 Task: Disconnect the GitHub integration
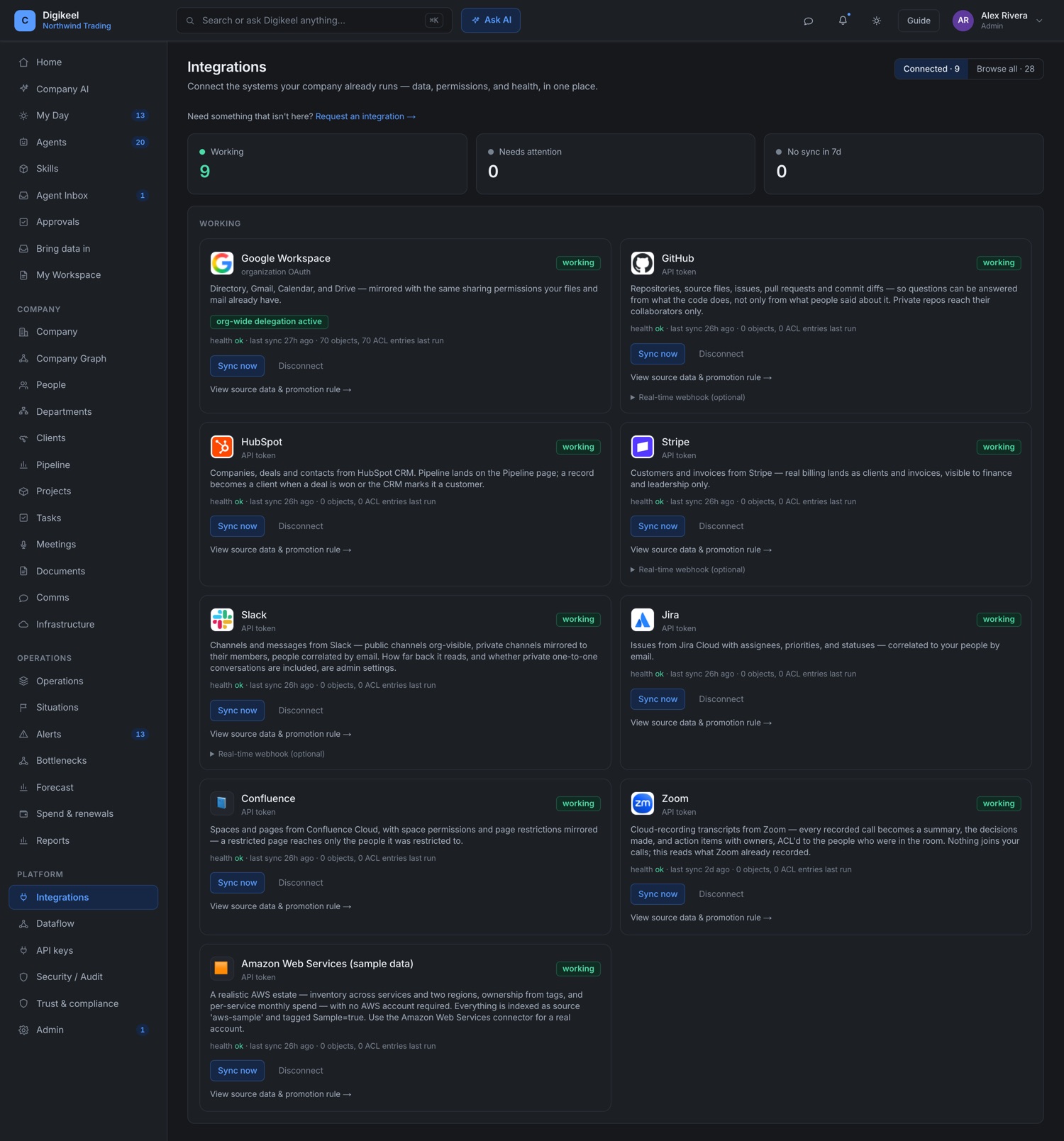point(721,354)
